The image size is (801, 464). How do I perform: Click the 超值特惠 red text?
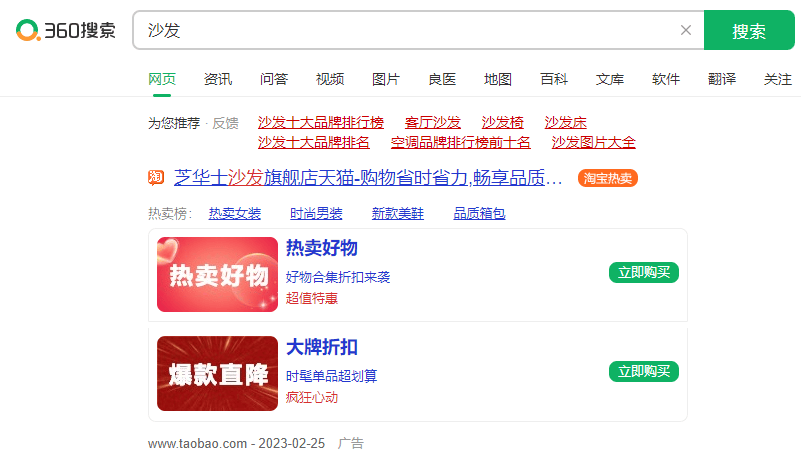click(312, 298)
